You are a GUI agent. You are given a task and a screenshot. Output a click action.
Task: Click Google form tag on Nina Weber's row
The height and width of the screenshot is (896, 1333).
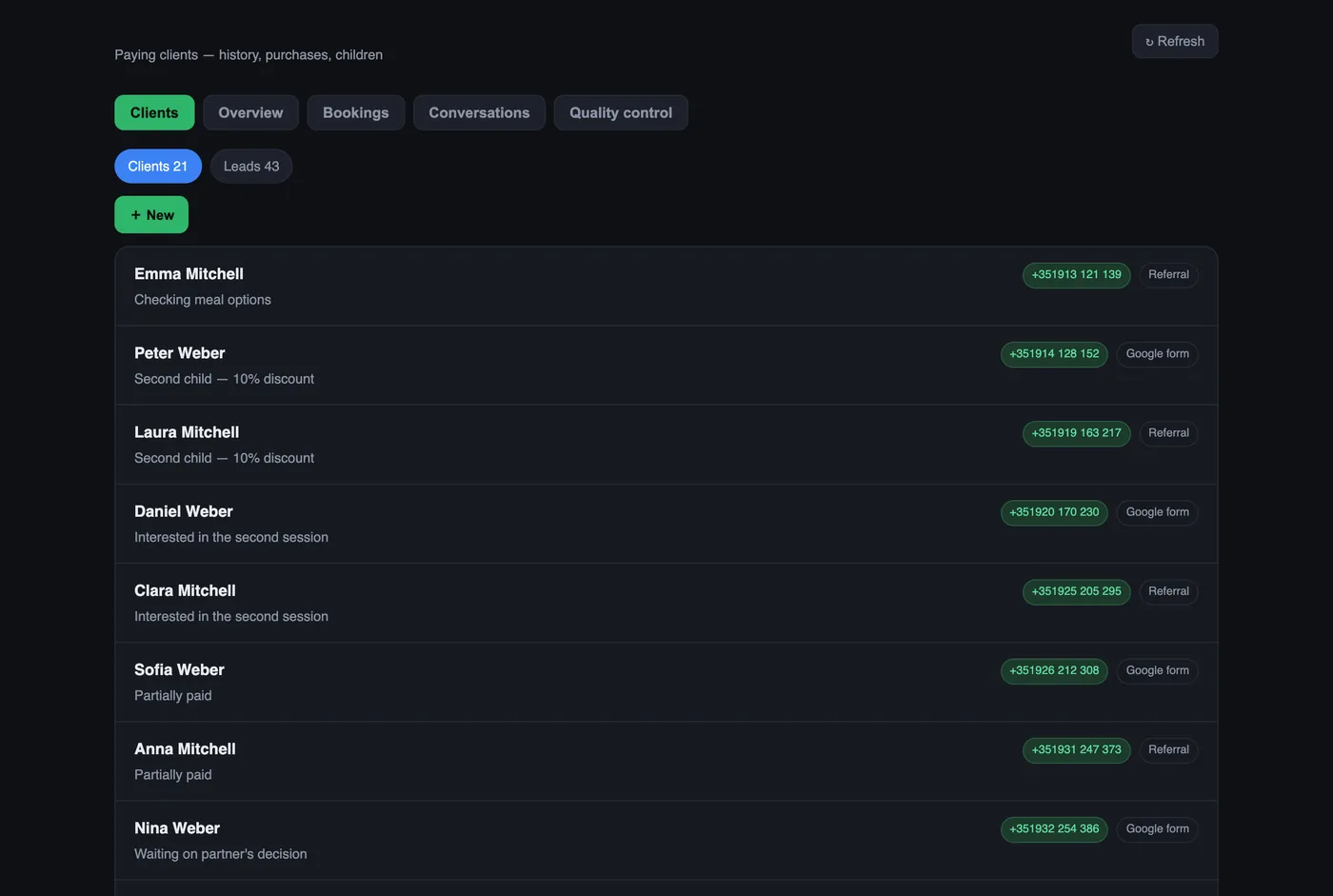click(x=1157, y=827)
